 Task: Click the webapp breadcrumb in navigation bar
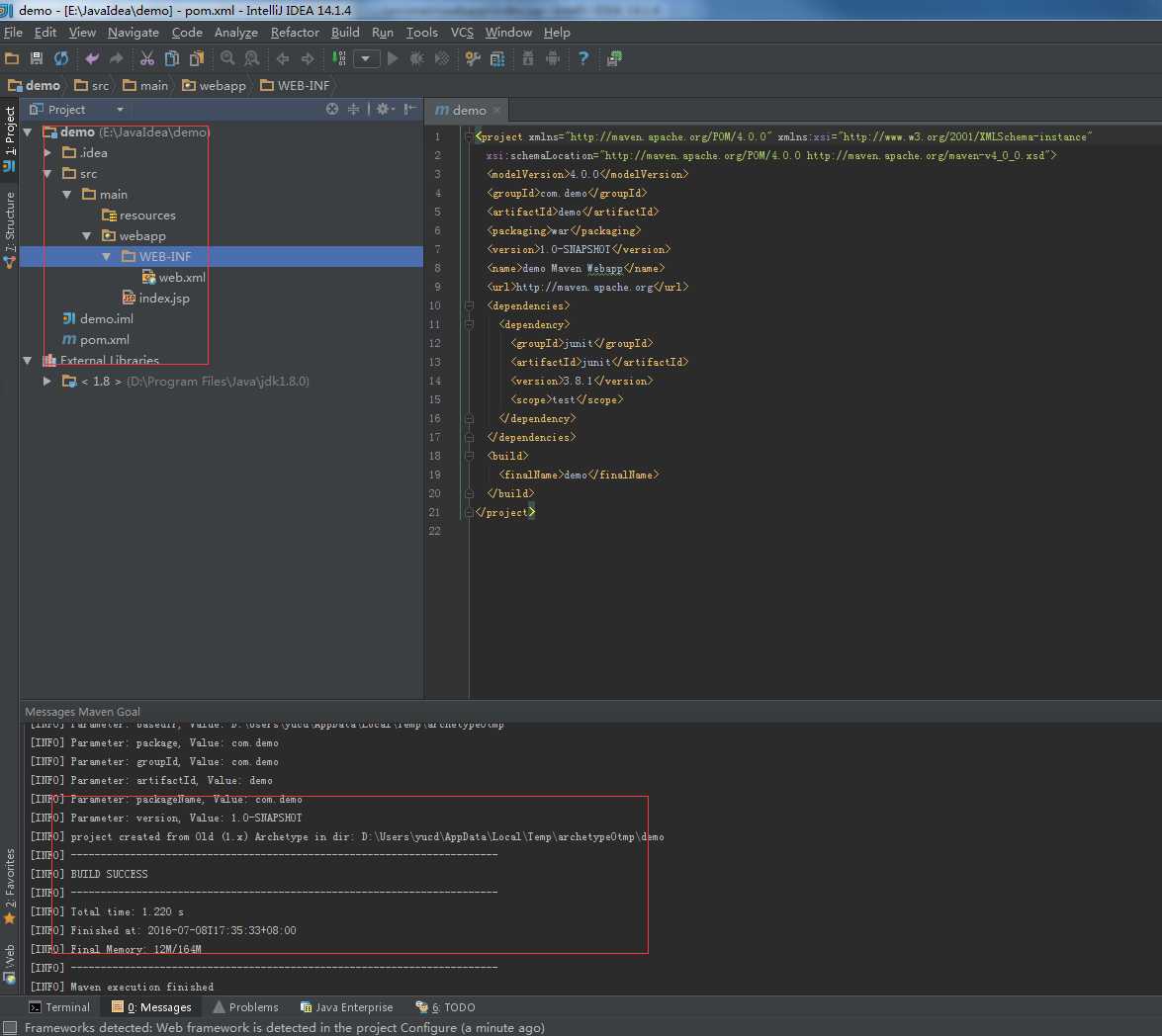pos(215,85)
